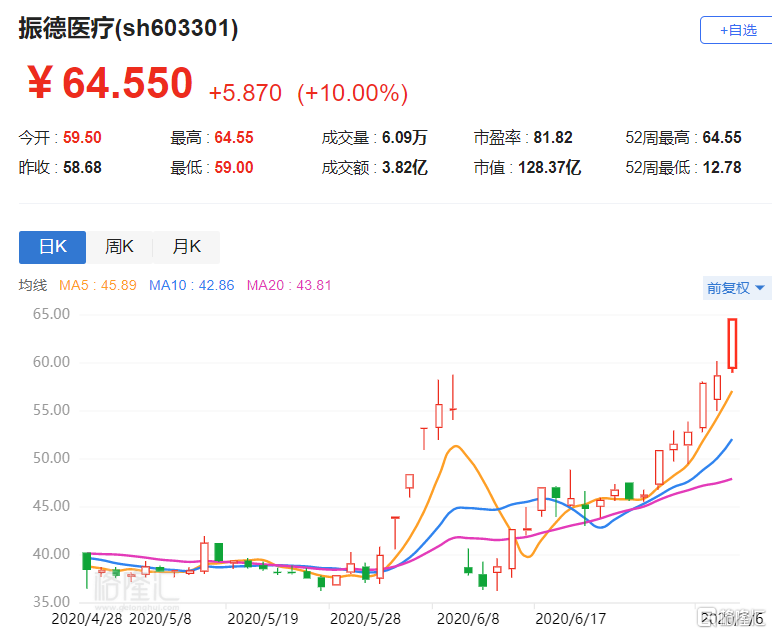
Task: Open the 前复权 adjustment dropdown
Action: [x=737, y=288]
